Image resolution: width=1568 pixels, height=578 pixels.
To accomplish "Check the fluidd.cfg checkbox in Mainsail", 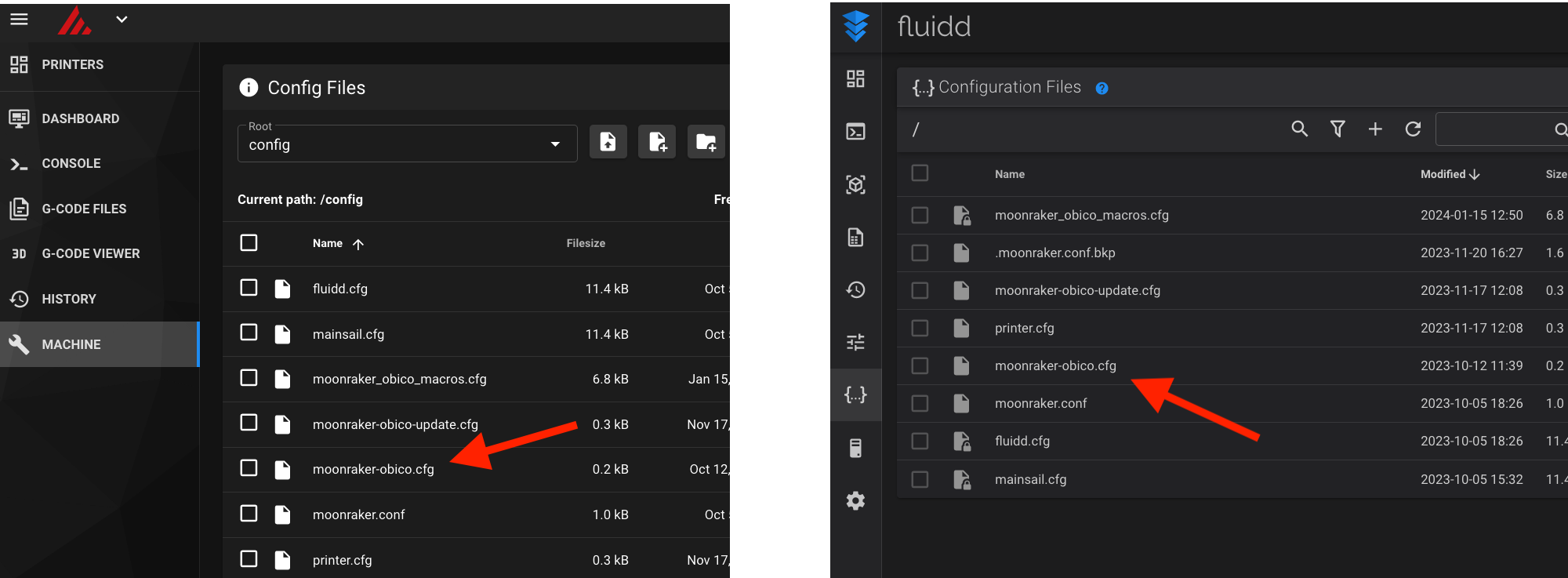I will (x=249, y=288).
